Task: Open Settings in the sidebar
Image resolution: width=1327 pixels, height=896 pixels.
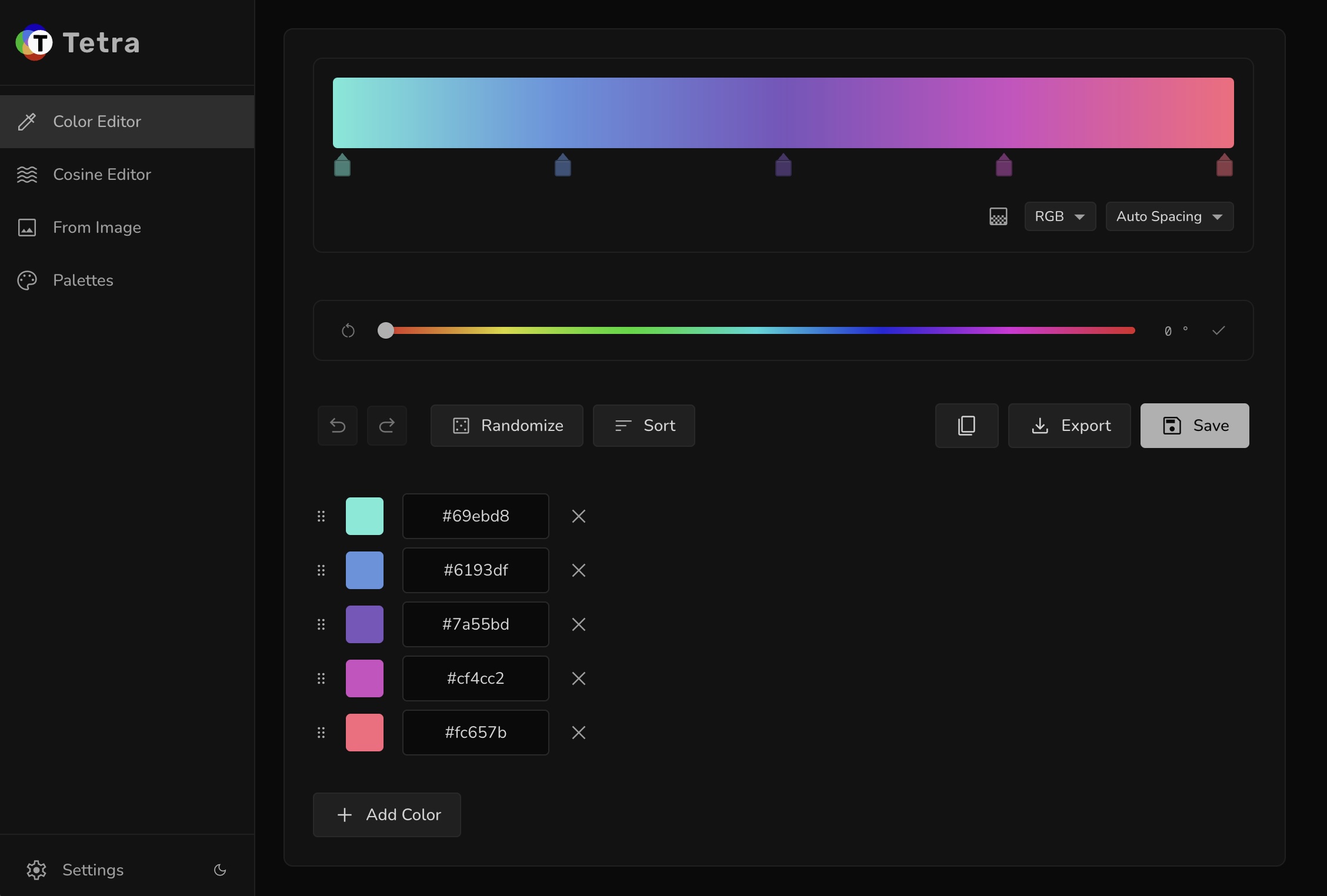Action: point(75,870)
